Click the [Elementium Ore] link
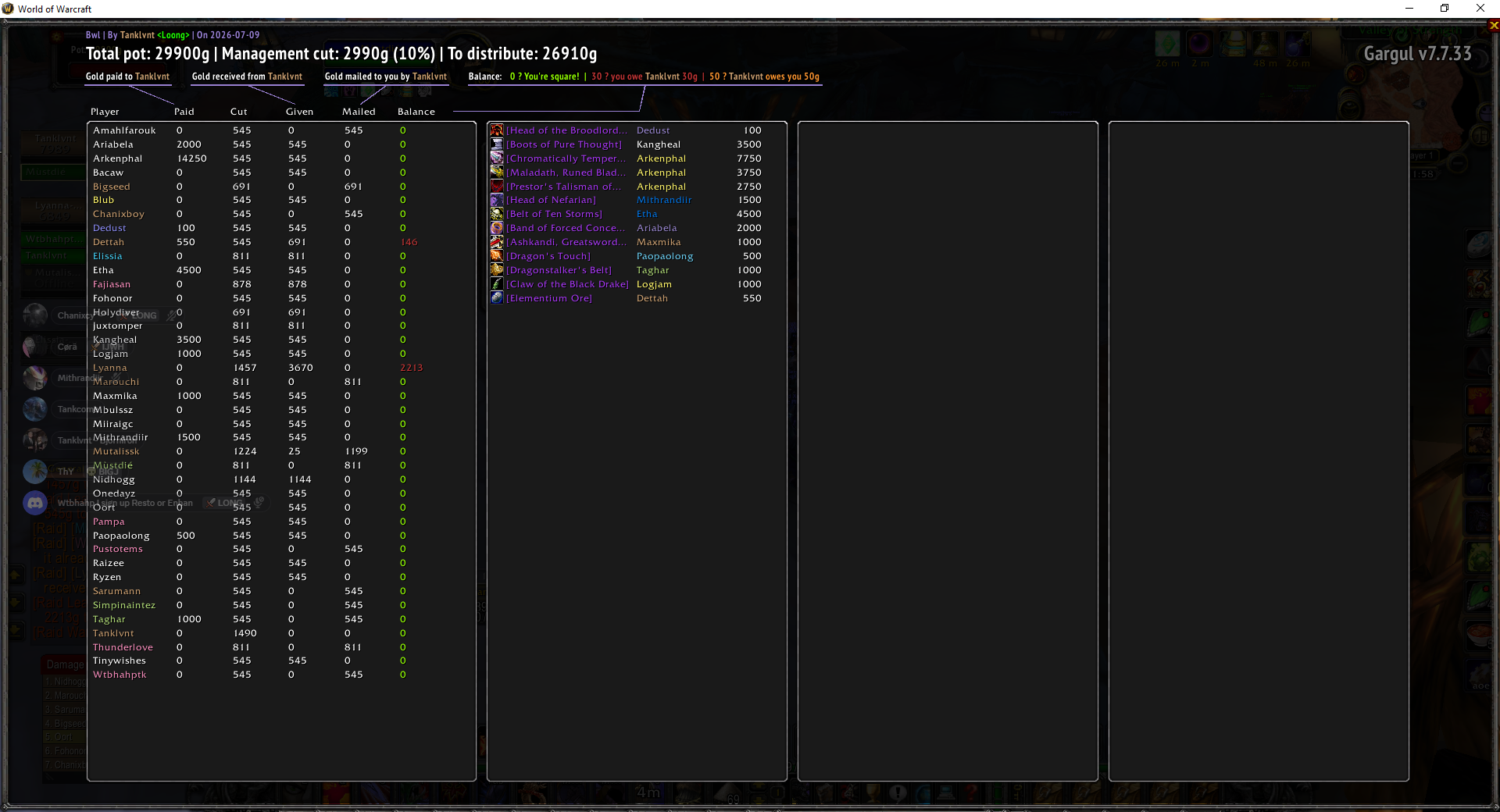The width and height of the screenshot is (1500, 812). coord(549,298)
